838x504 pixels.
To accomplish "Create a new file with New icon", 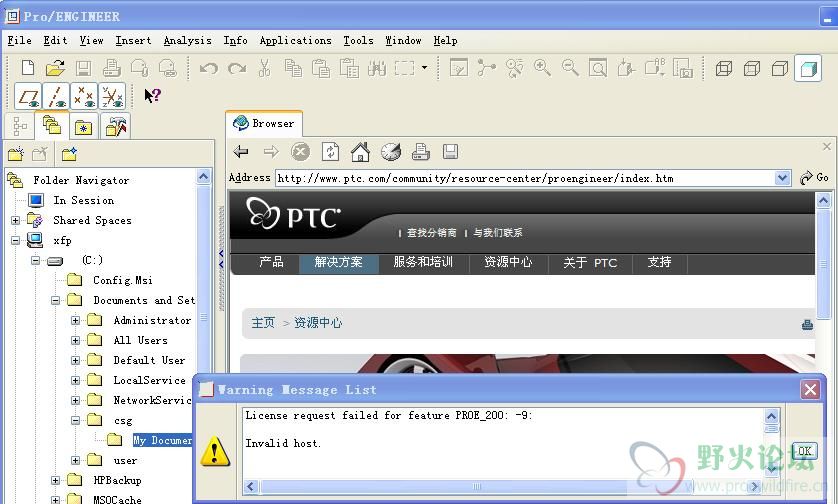I will click(x=28, y=68).
